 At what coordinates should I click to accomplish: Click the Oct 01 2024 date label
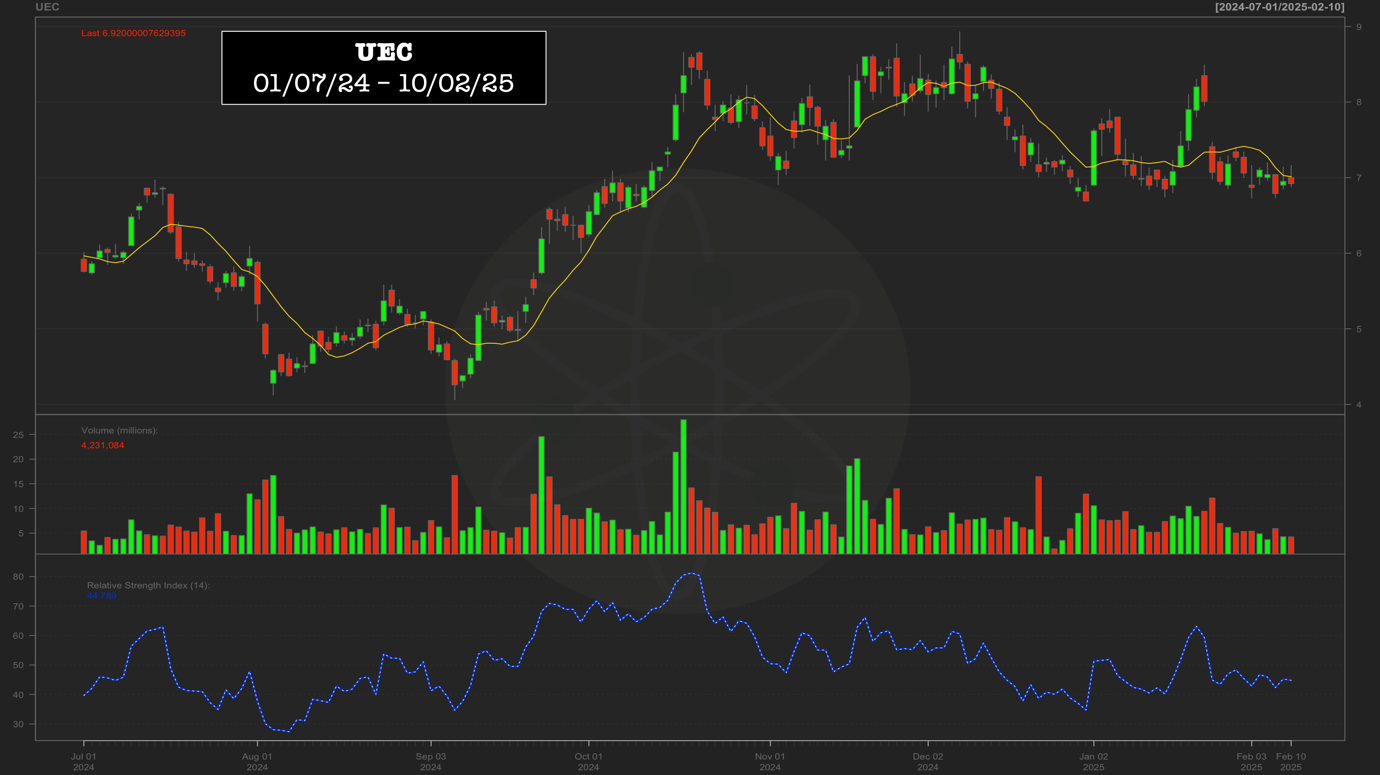click(x=588, y=762)
